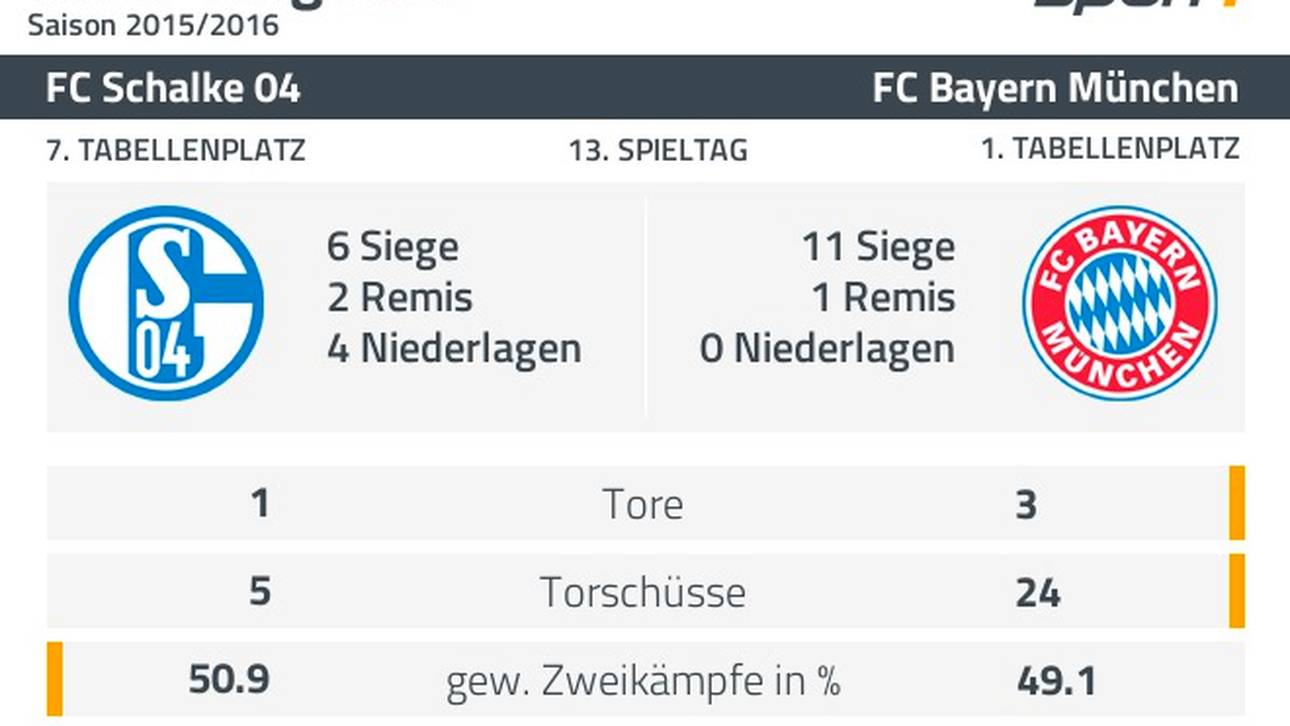
Task: Click Schalke's 6 Siege record text
Action: point(393,248)
